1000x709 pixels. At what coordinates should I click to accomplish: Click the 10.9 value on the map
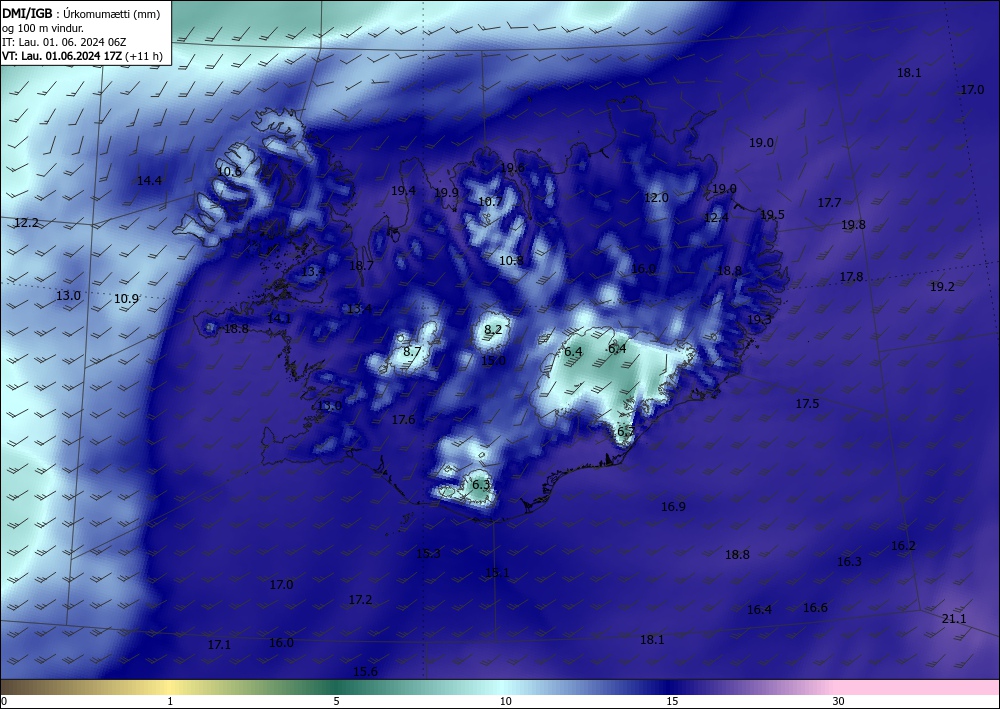[126, 298]
